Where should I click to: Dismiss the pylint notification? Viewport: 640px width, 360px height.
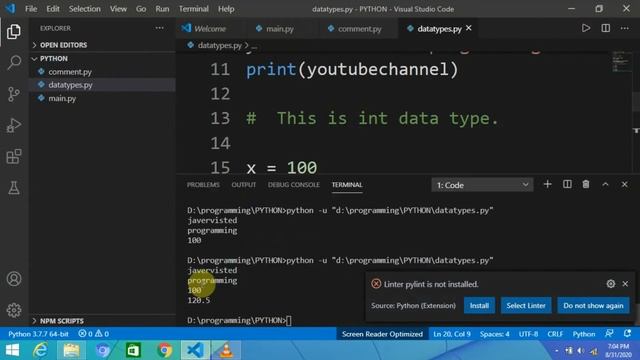pos(625,284)
